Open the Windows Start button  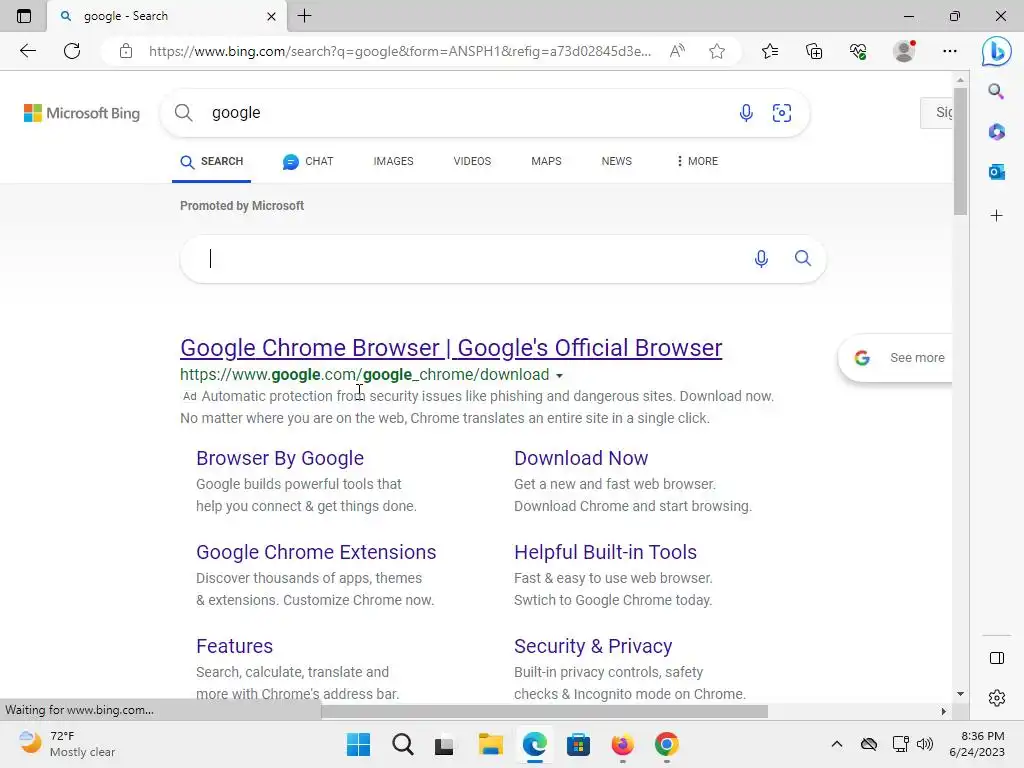coord(358,744)
